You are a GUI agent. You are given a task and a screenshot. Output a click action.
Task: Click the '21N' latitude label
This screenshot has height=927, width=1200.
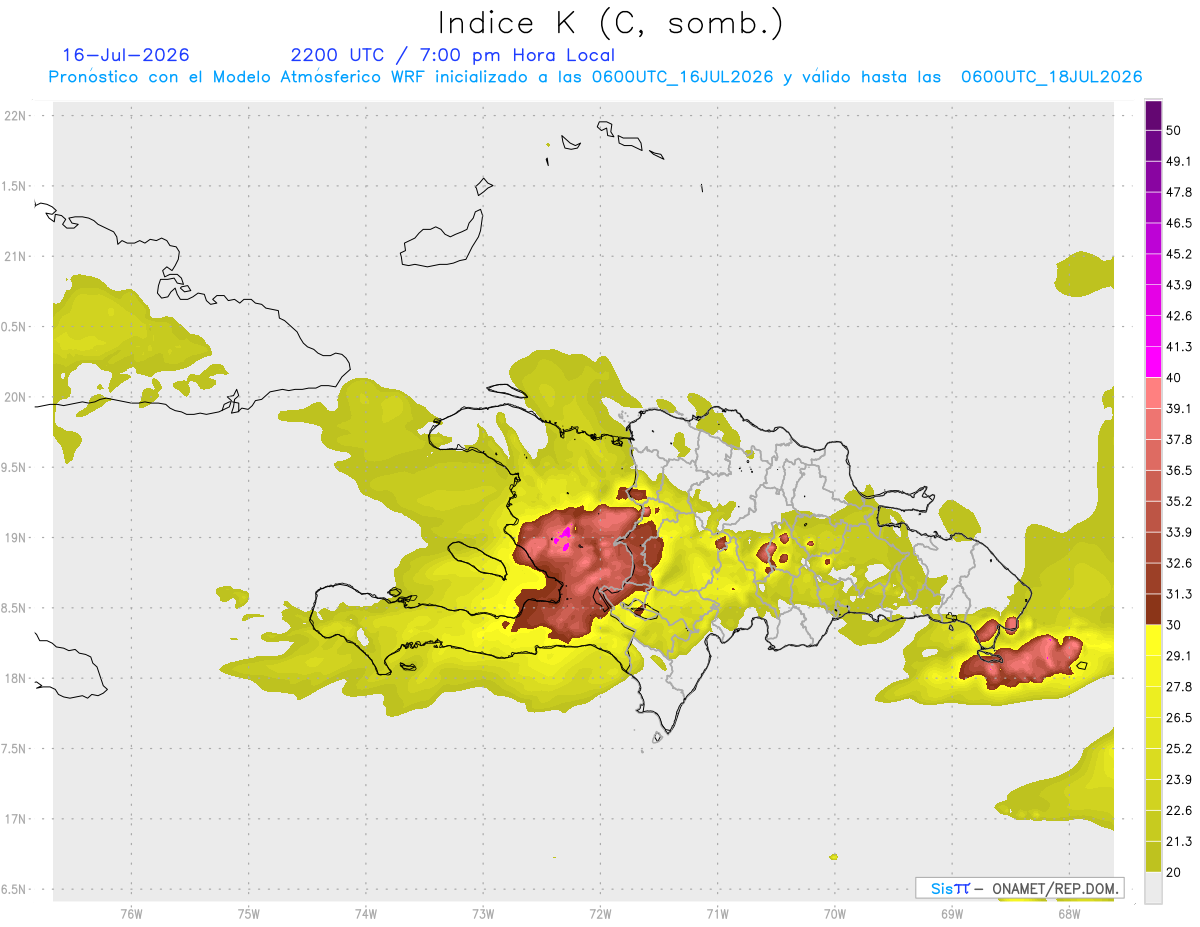point(17,256)
